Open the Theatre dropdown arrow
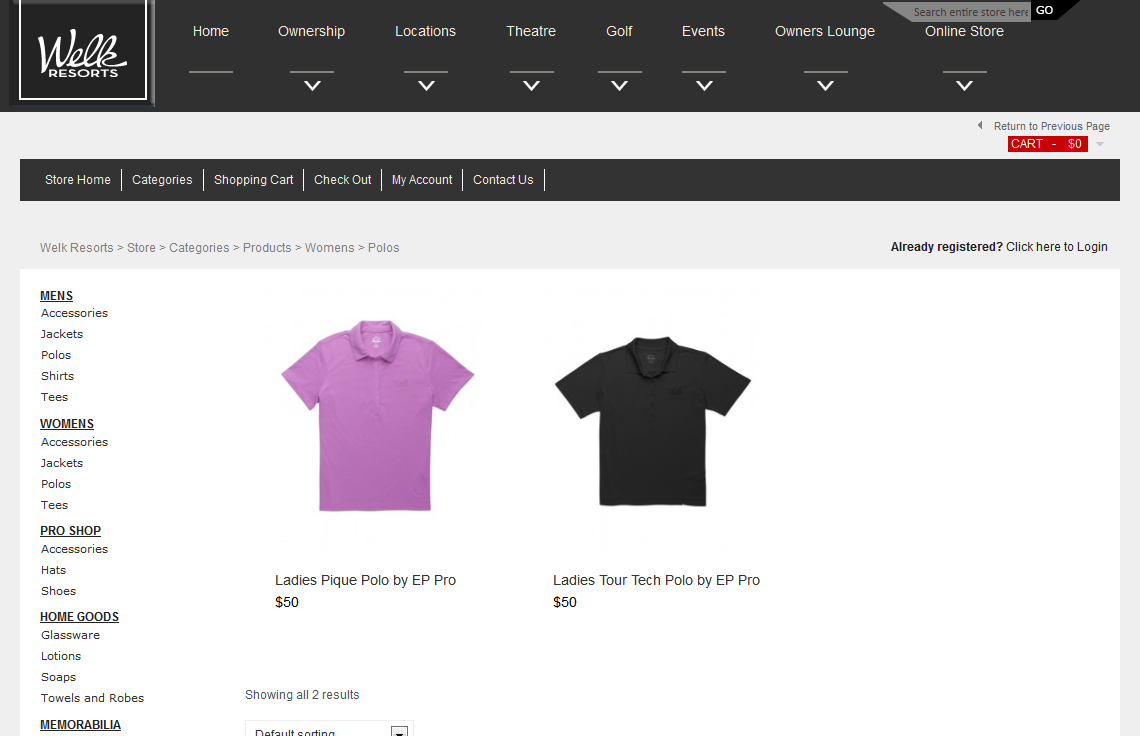This screenshot has width=1140, height=736. tap(531, 86)
